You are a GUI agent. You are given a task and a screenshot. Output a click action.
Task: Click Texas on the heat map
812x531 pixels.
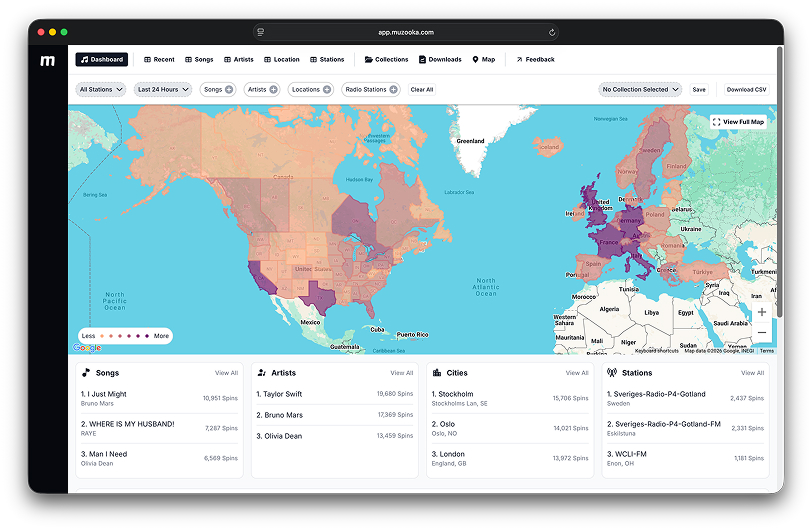(320, 297)
